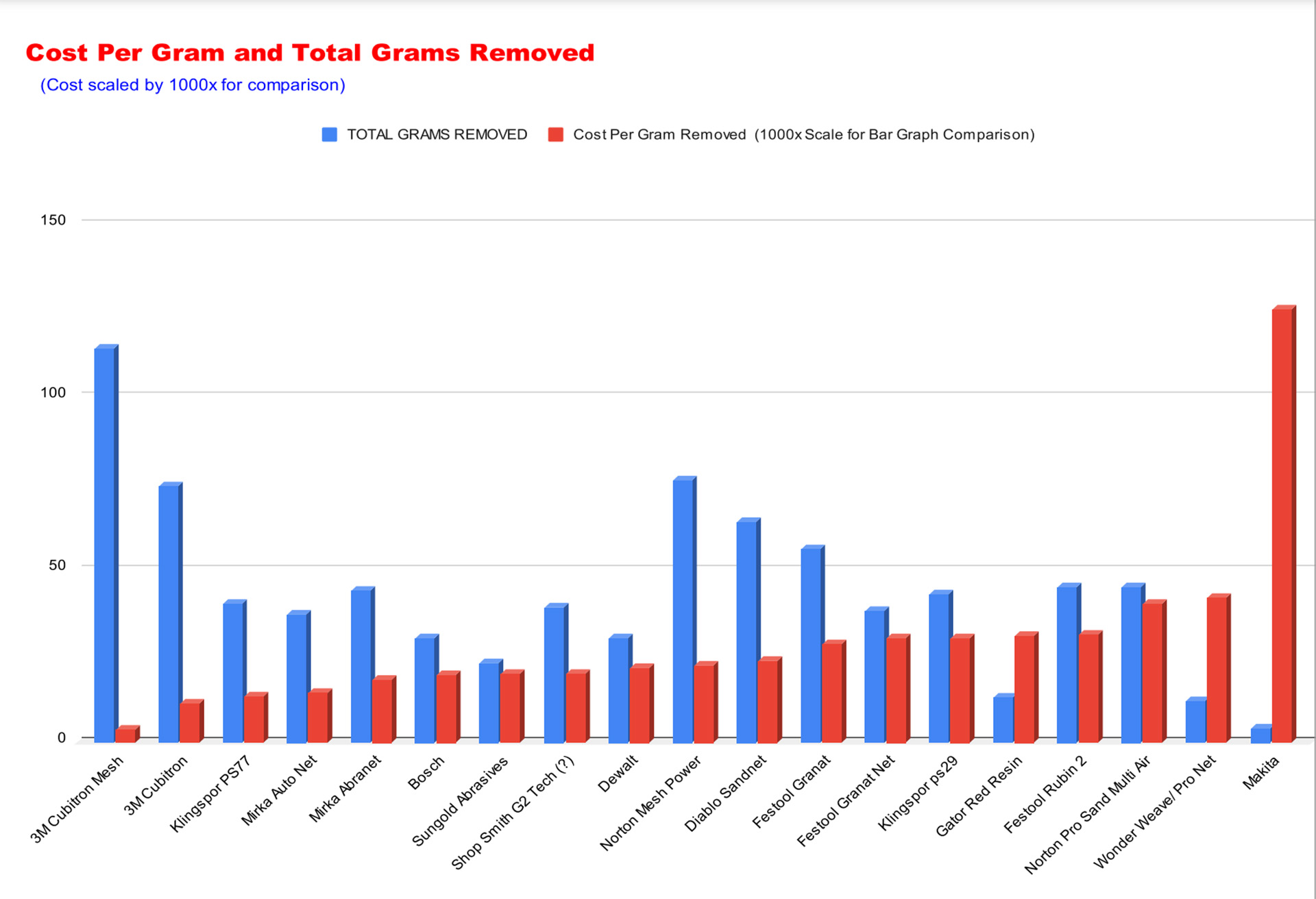Image resolution: width=1316 pixels, height=899 pixels.
Task: Select the blue bar for Diablo Sandnet
Action: 749,630
